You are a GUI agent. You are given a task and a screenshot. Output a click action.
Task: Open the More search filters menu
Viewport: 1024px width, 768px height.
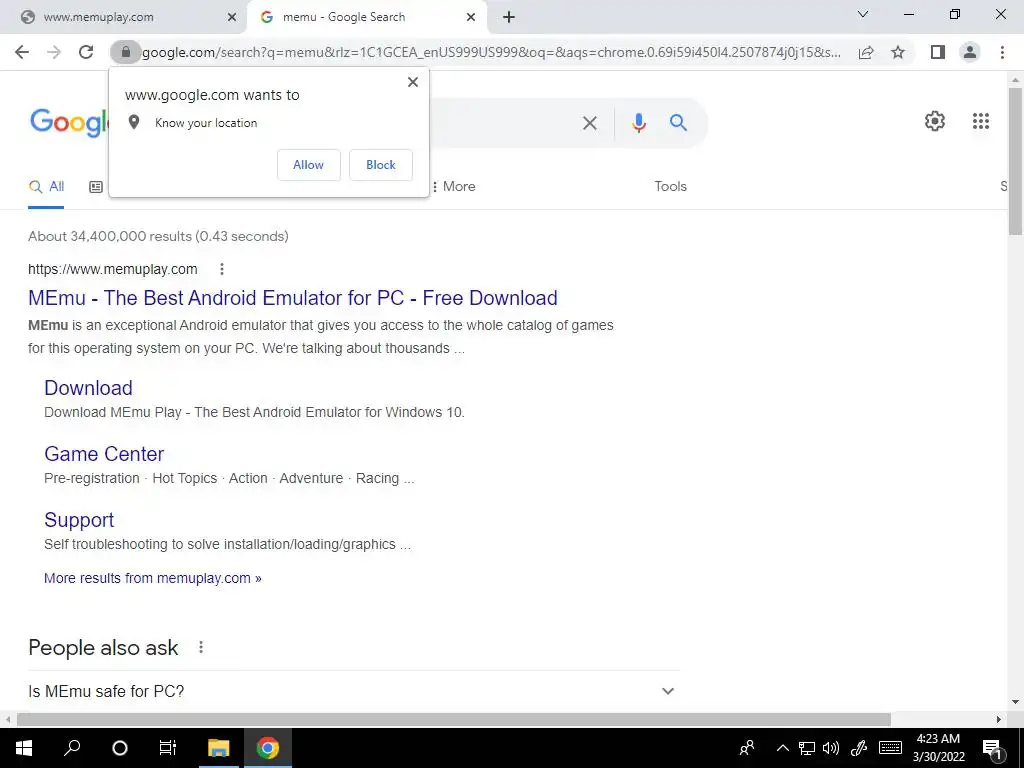point(453,187)
